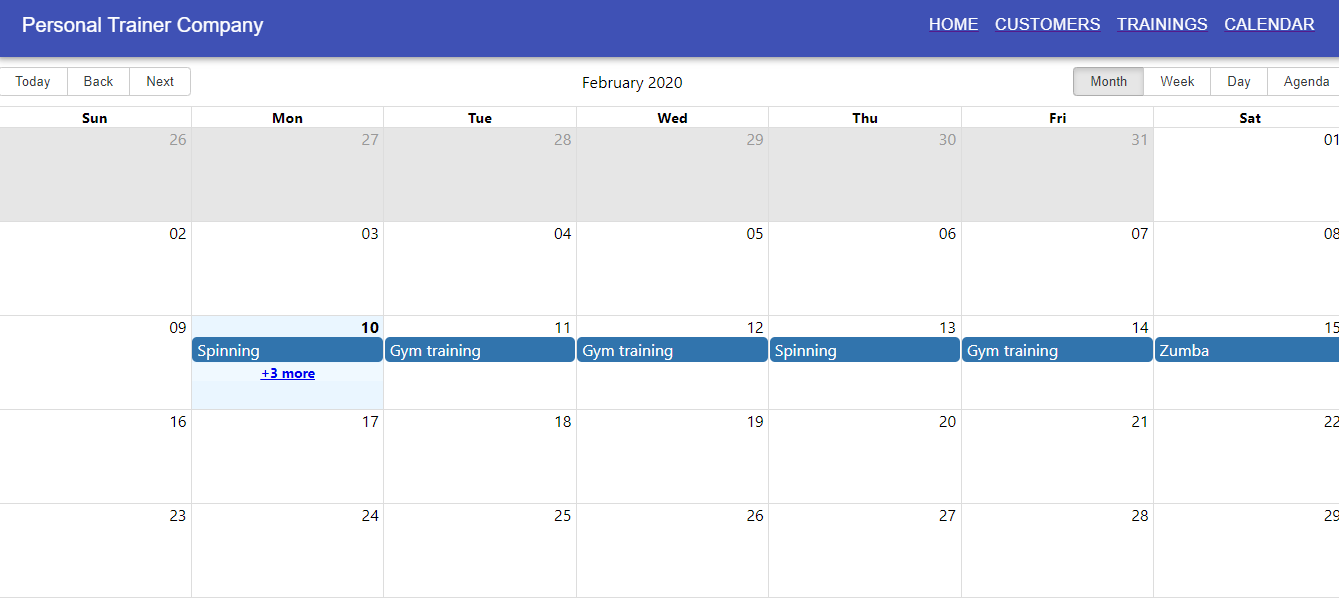Click the Mon column header

(x=287, y=118)
